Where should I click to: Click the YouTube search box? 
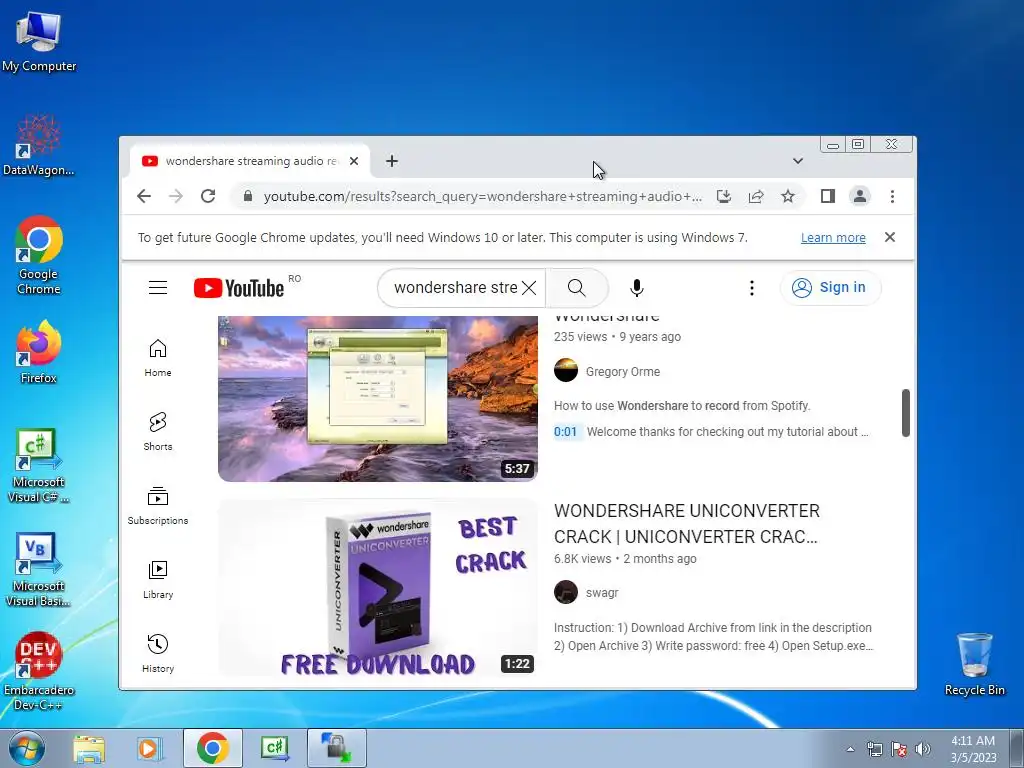point(455,287)
